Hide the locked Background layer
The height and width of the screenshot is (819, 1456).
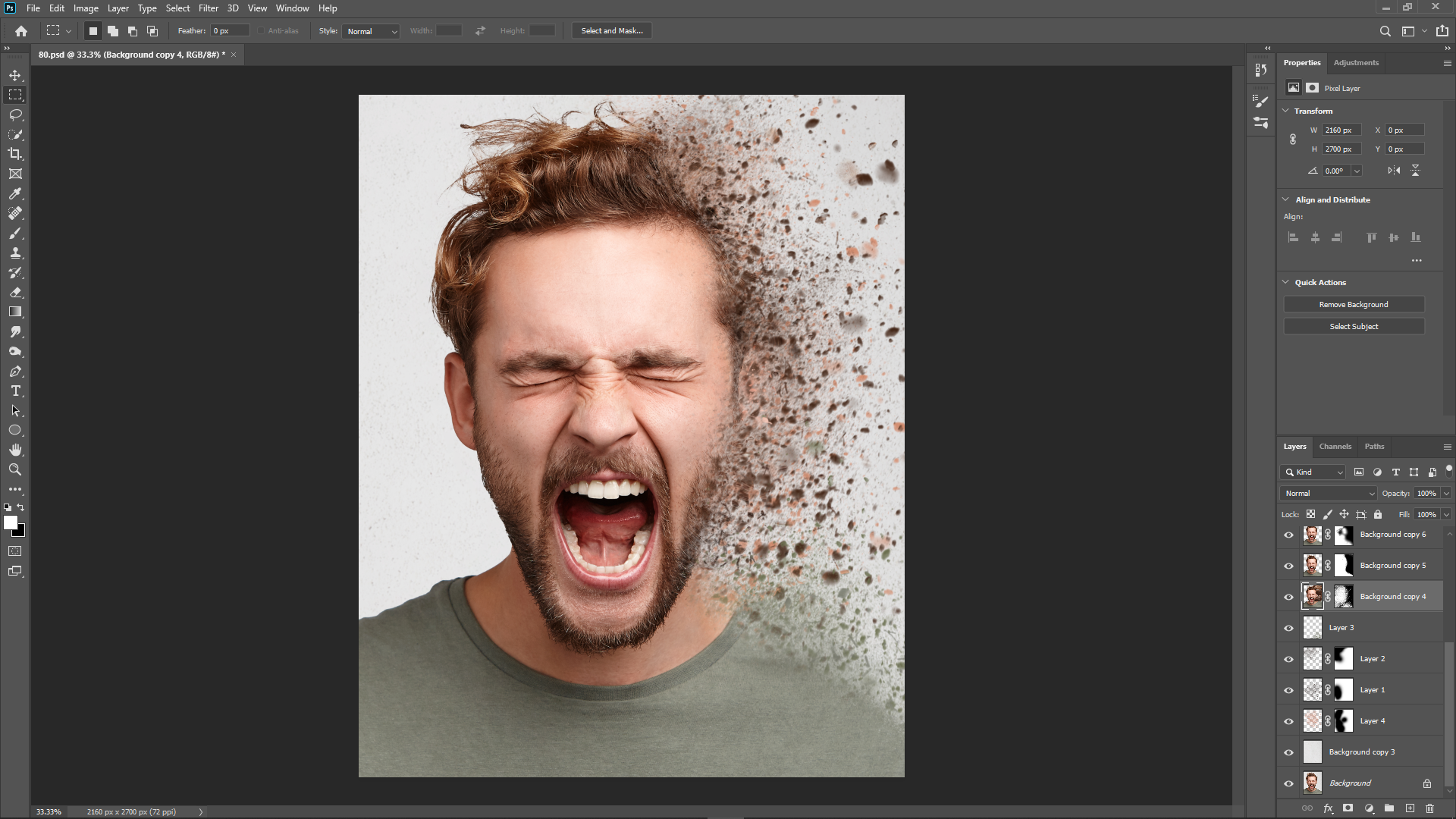(x=1288, y=783)
